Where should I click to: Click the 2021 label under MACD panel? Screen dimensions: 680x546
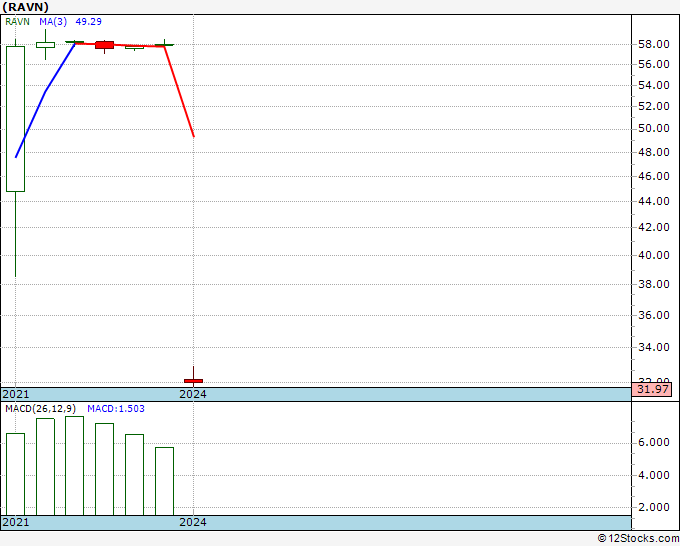pos(16,522)
